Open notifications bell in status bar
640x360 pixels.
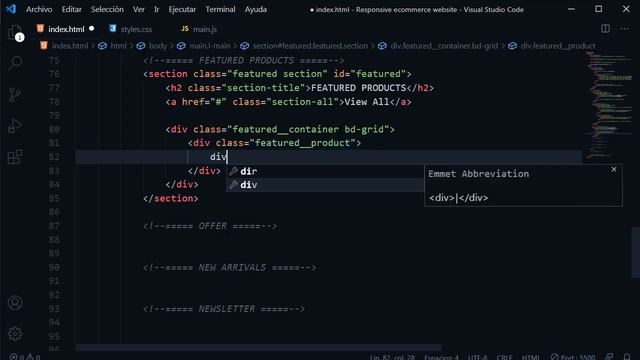pos(627,357)
